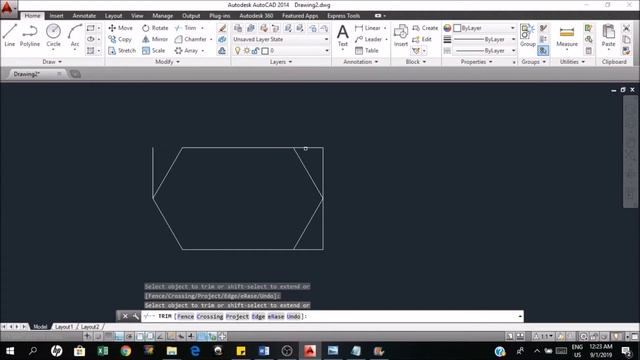Choose the Crossing option in command line
The width and height of the screenshot is (640, 360).
point(210,316)
